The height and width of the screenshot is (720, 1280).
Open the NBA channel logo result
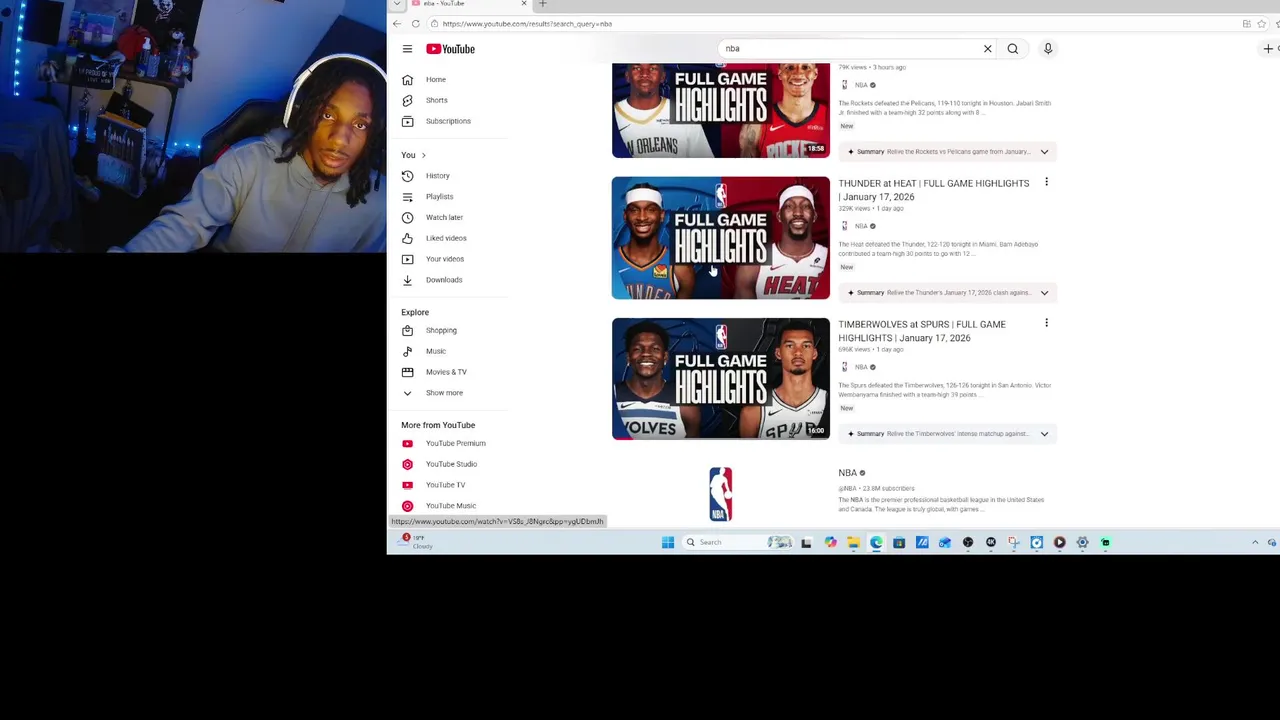point(721,494)
